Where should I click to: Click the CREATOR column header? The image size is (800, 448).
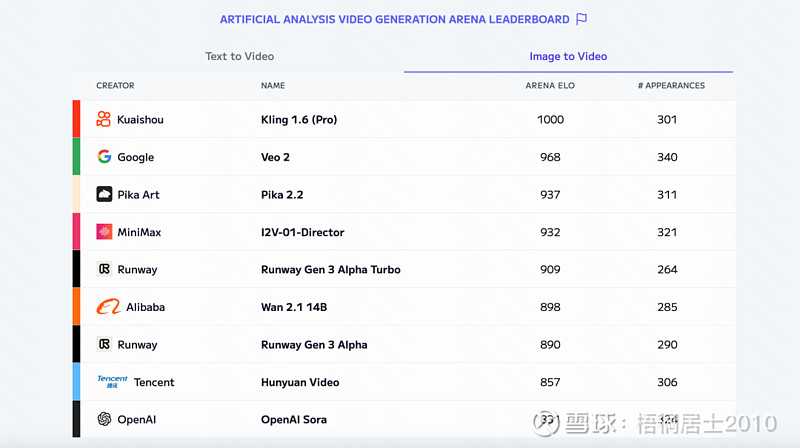click(x=115, y=85)
